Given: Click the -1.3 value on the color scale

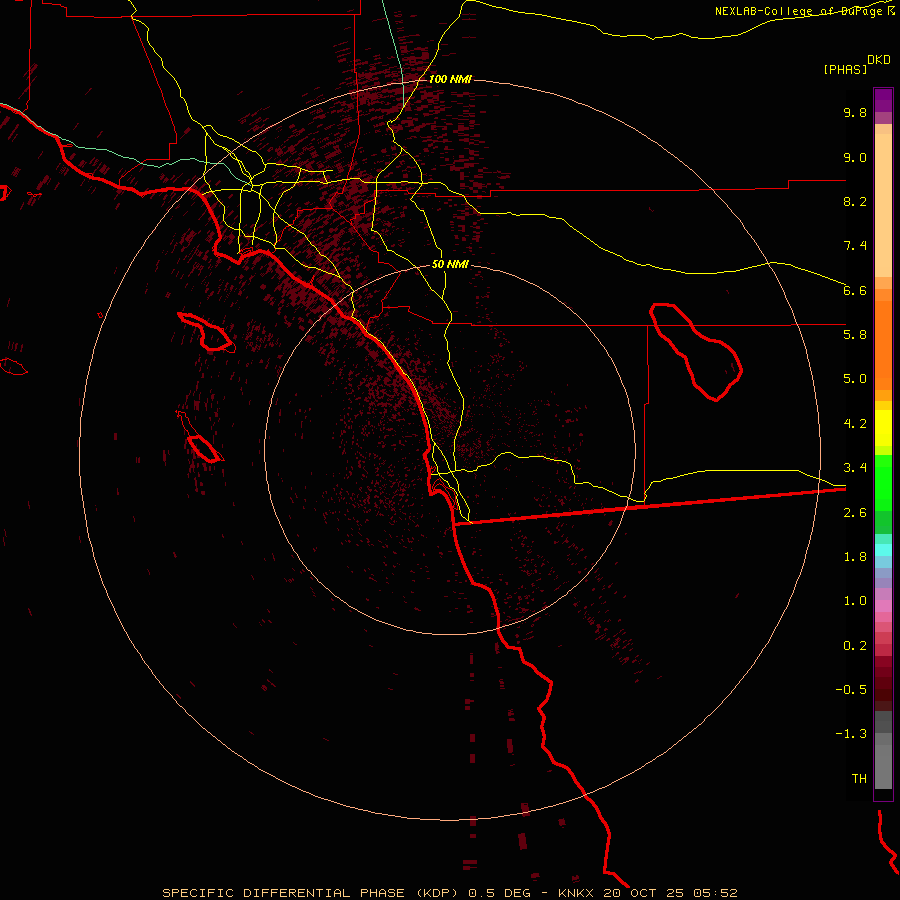Looking at the screenshot, I should (x=851, y=734).
